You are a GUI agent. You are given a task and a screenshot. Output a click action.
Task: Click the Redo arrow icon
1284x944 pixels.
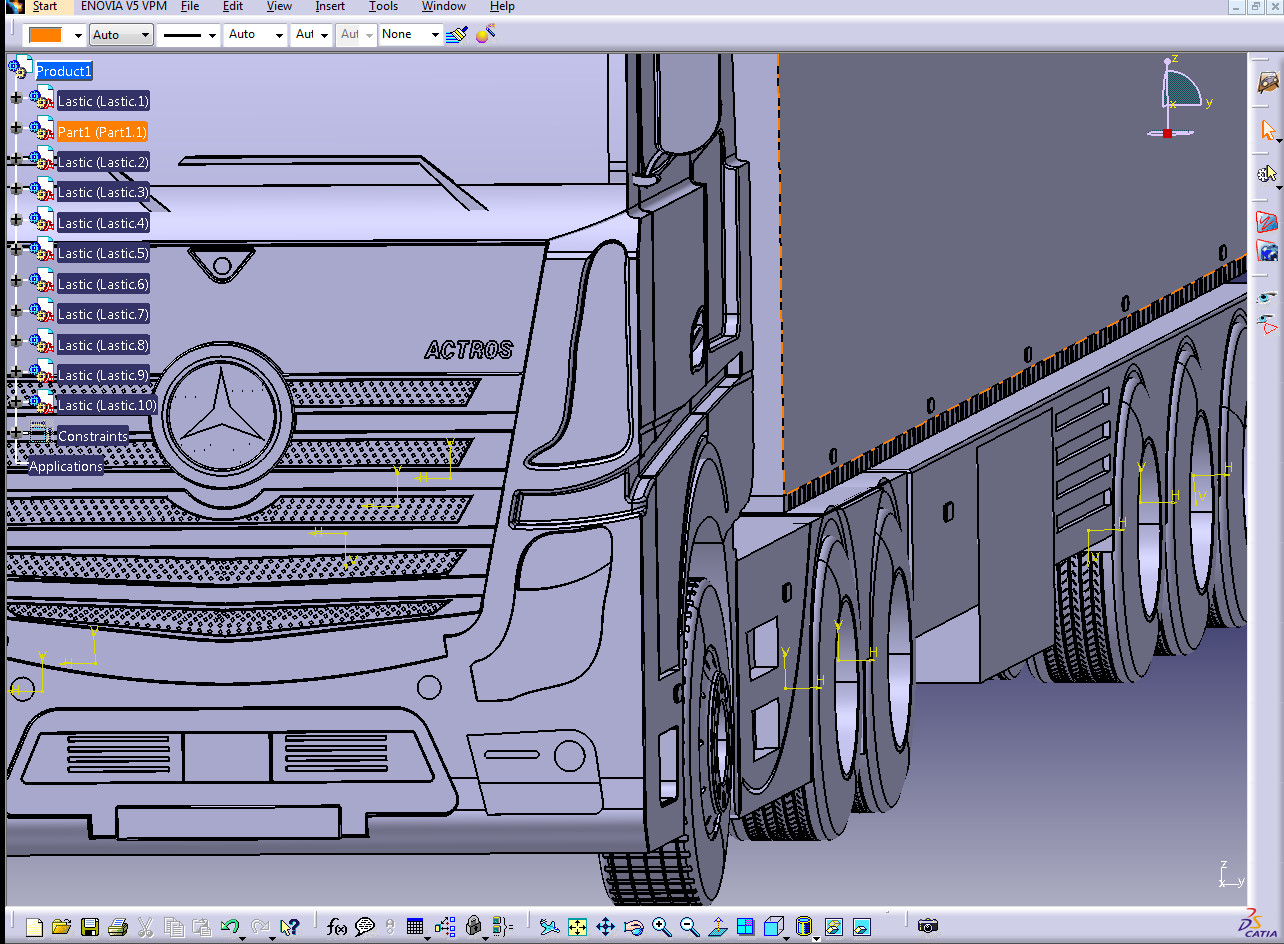261,927
